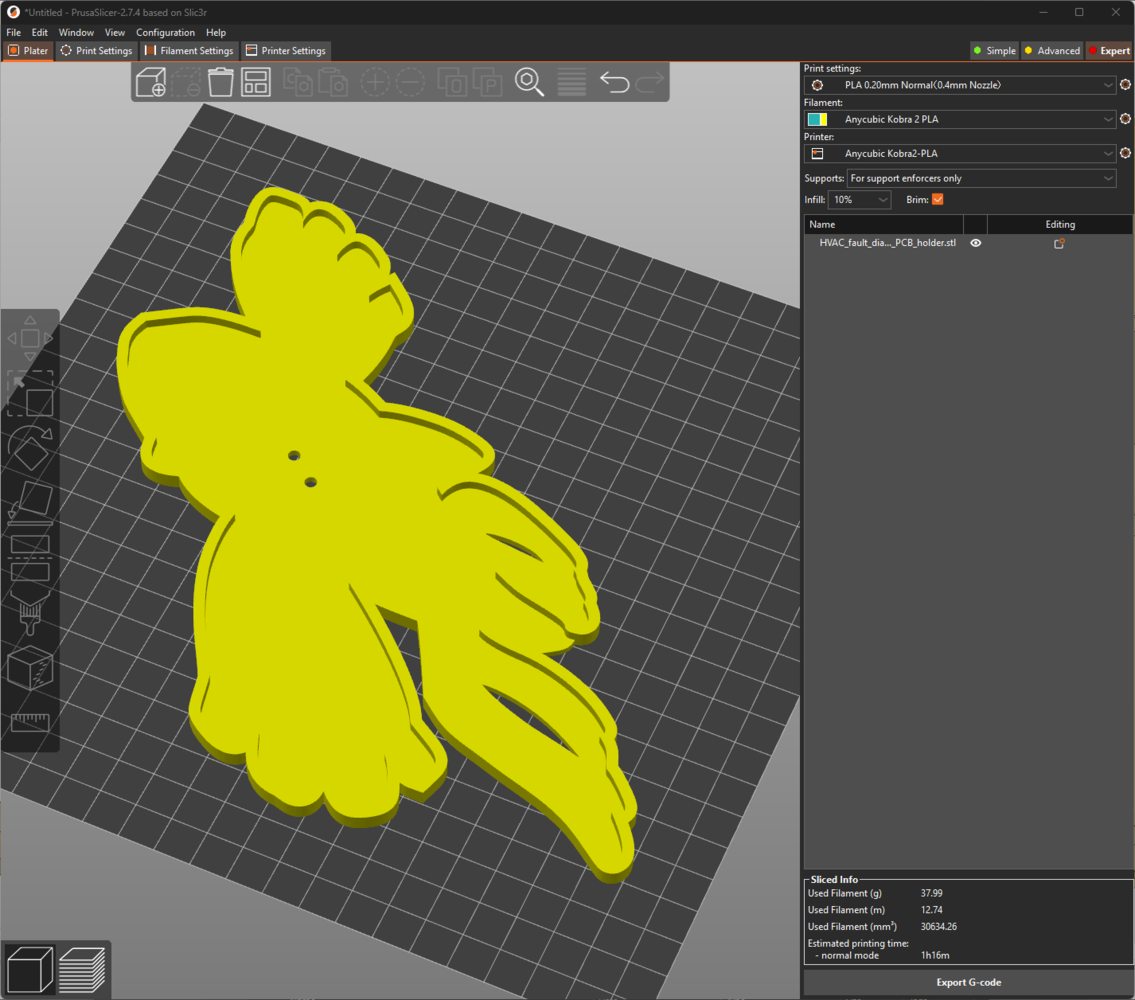
Task: Select the Paint-on supports brush tool
Action: click(30, 611)
